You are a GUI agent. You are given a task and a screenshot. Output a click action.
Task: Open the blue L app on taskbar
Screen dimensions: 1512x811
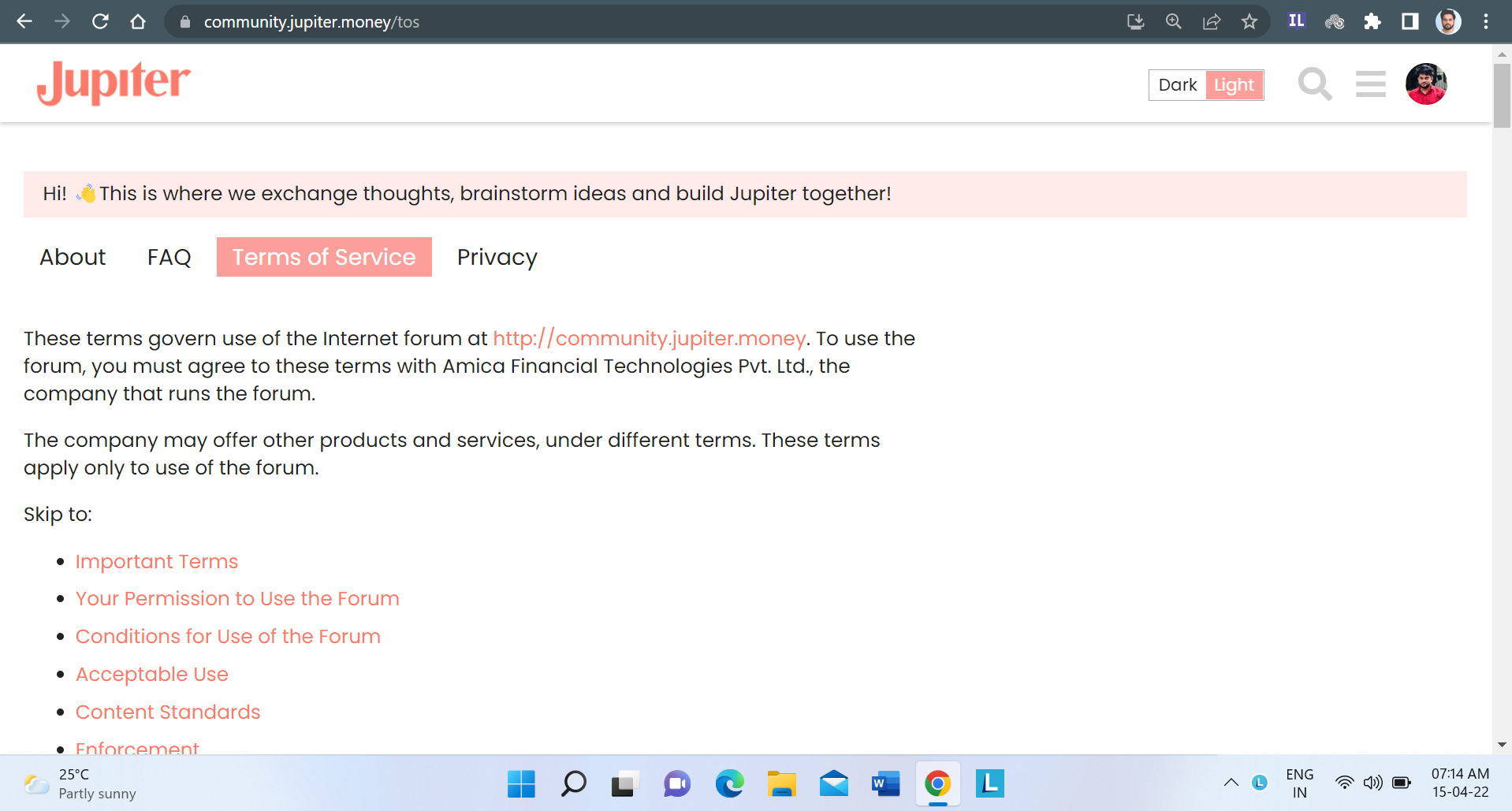click(989, 783)
